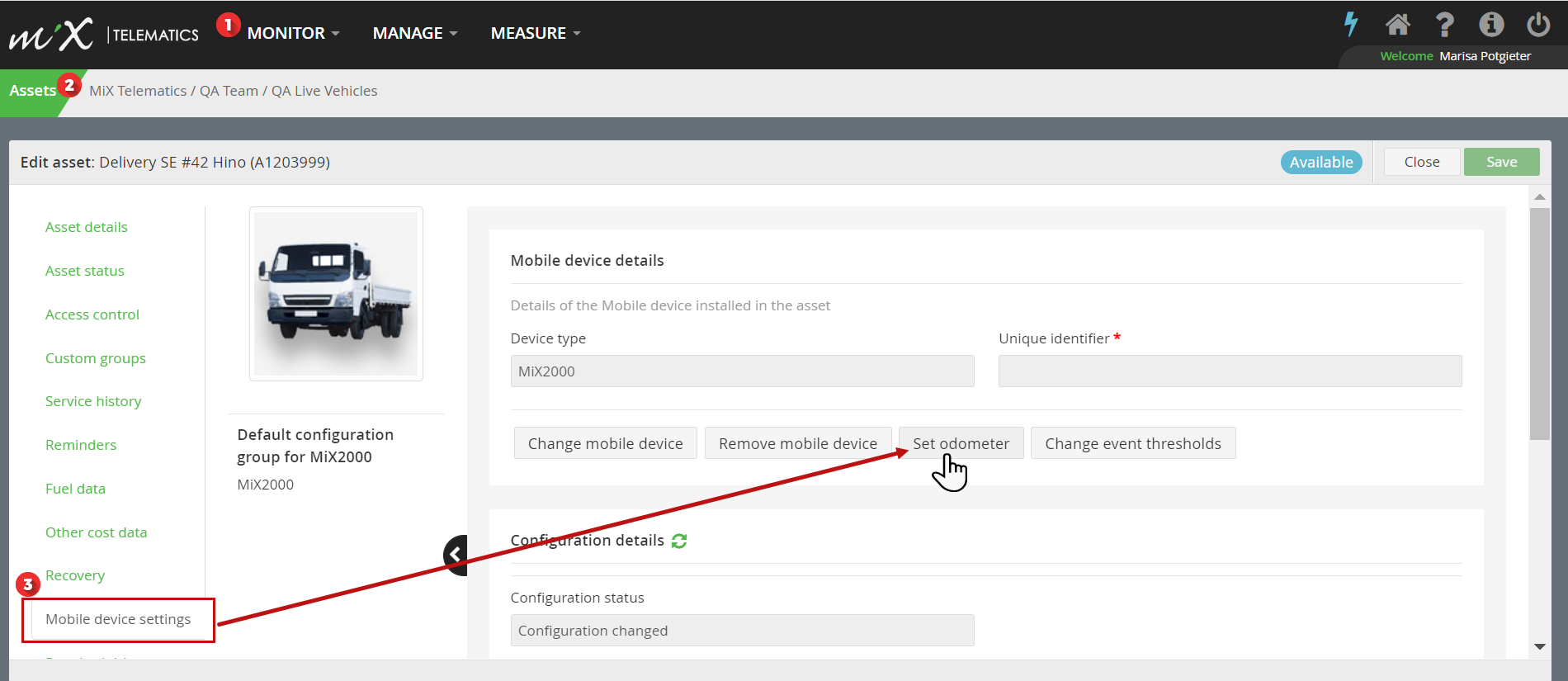The image size is (1568, 681).
Task: Select Mobile device settings section
Action: click(118, 619)
